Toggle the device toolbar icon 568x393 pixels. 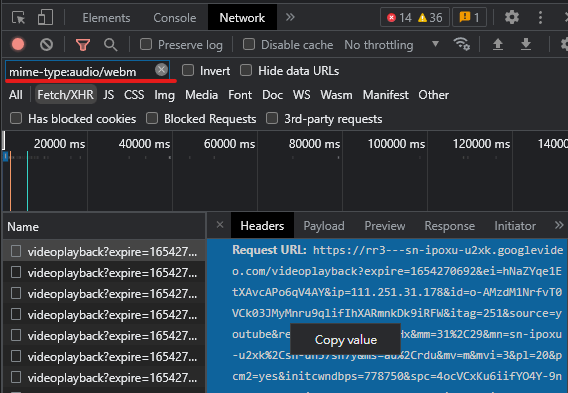tap(45, 17)
